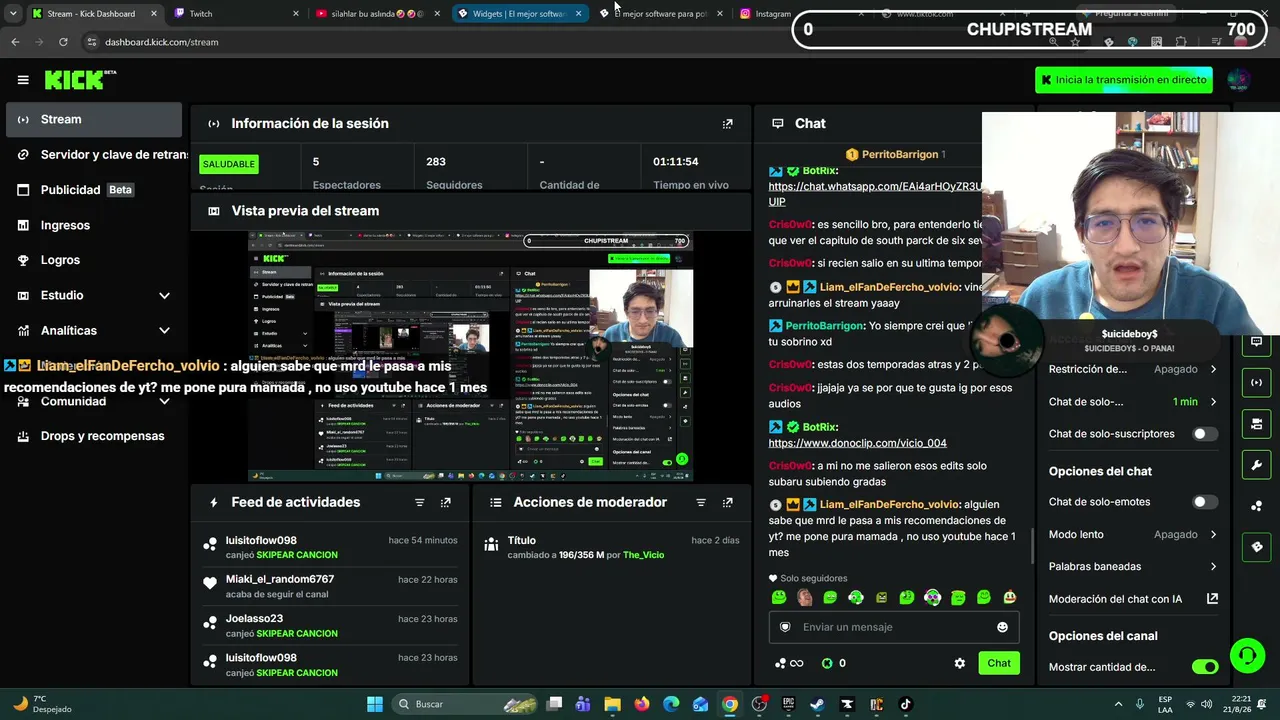Show hidden system tray icons
Screen dimensions: 1280x720
[1119, 704]
